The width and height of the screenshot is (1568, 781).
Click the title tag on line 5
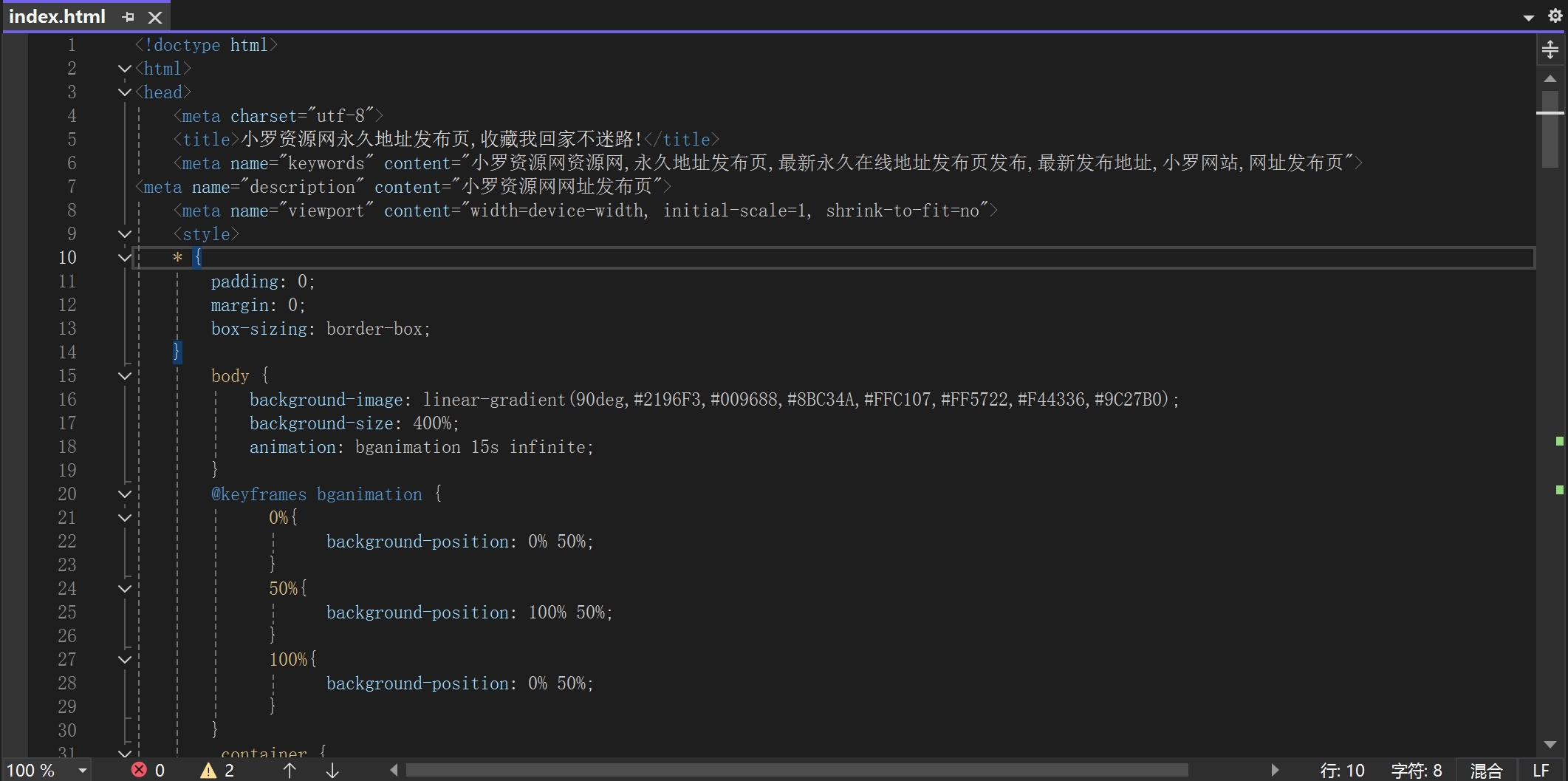446,140
